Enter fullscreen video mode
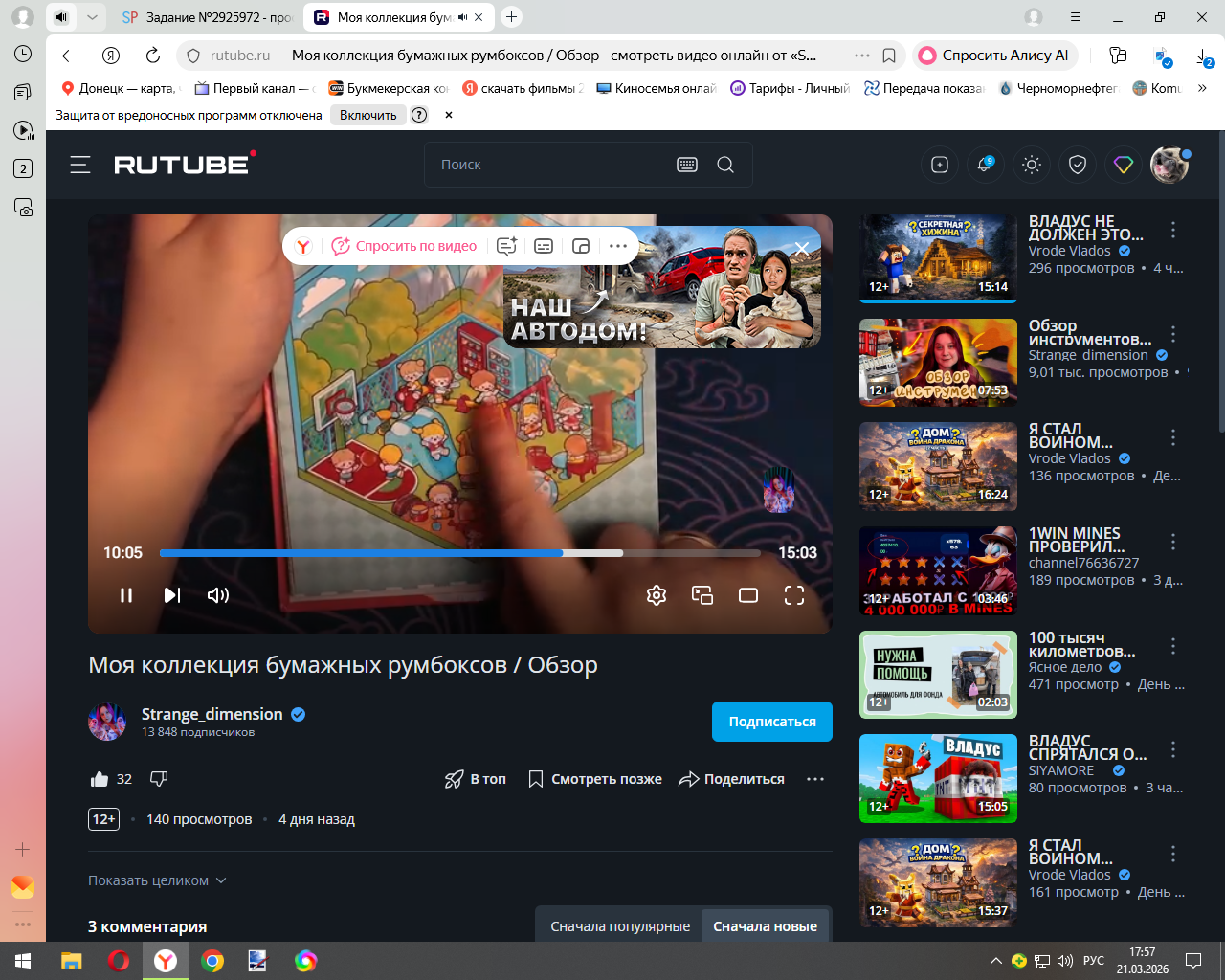The width and height of the screenshot is (1225, 980). click(x=794, y=595)
